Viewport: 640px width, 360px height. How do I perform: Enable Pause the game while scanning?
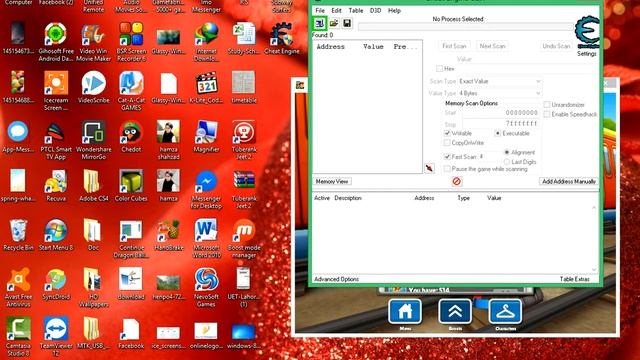click(447, 169)
